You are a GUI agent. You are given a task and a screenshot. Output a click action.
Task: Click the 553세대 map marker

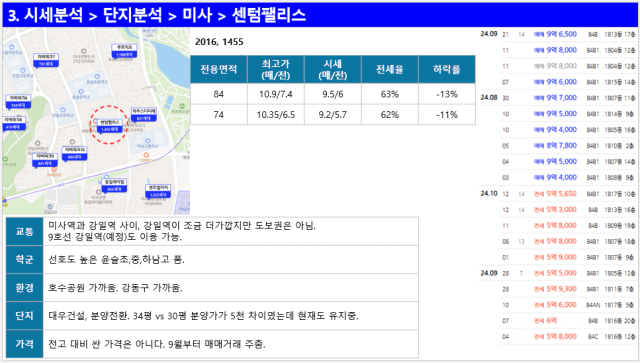coord(18,102)
